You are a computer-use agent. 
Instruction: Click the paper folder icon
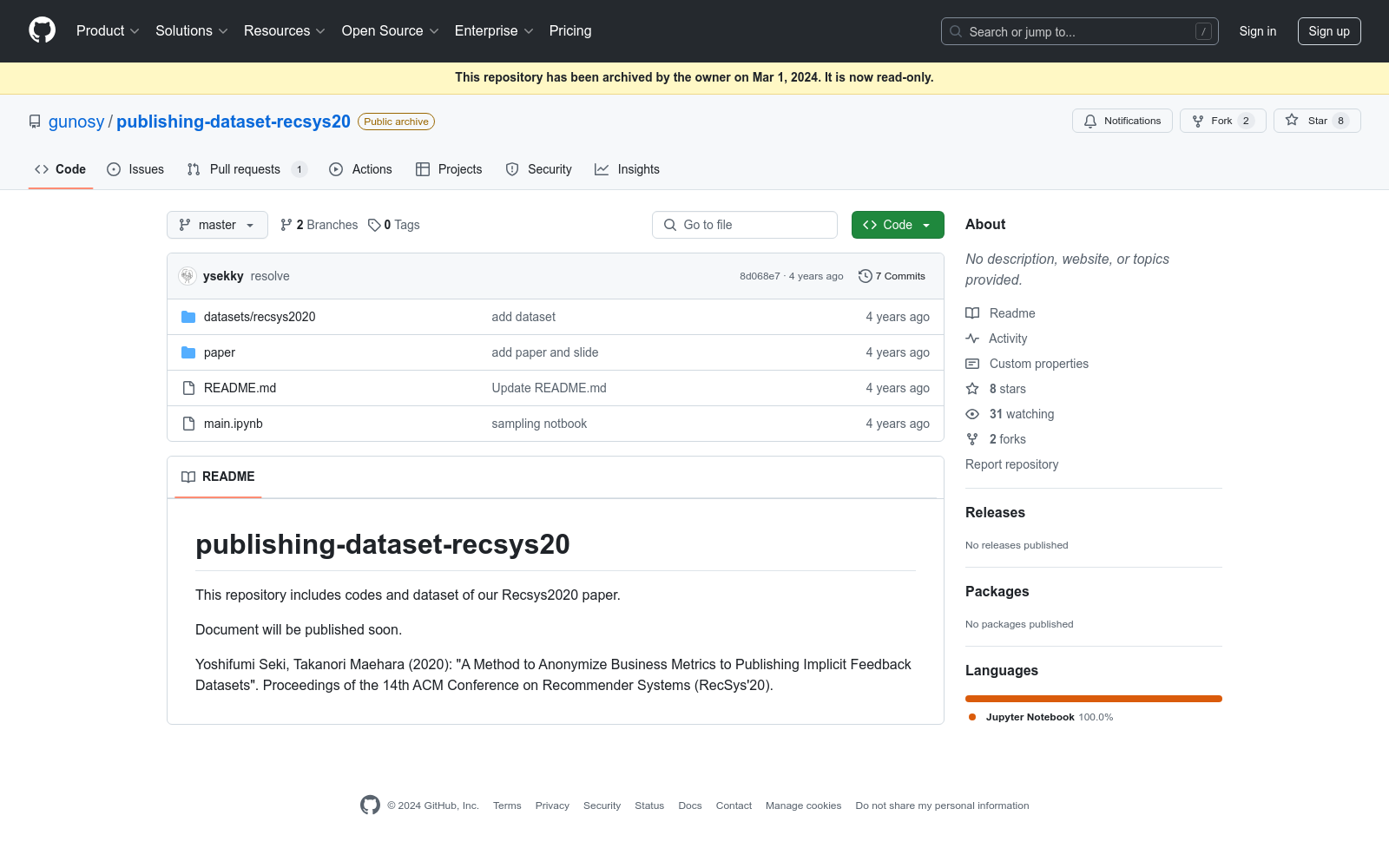[188, 352]
